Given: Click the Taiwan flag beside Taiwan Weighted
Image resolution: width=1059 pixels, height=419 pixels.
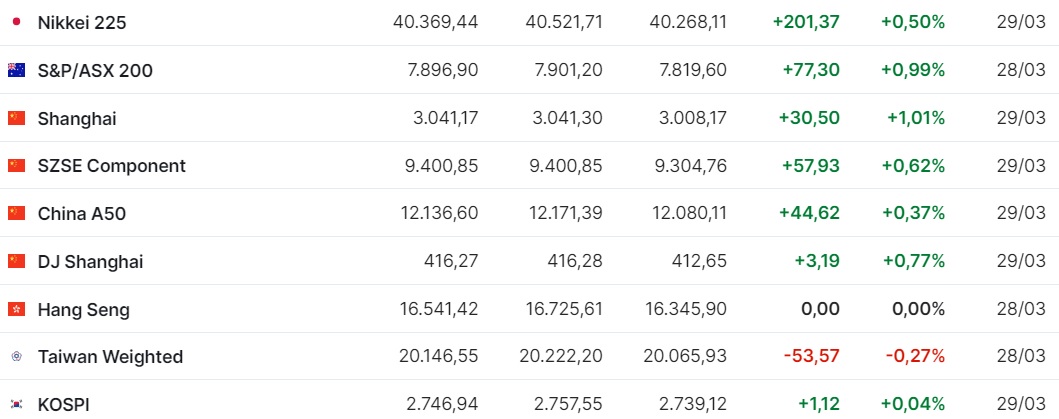Looking at the screenshot, I should point(16,357).
